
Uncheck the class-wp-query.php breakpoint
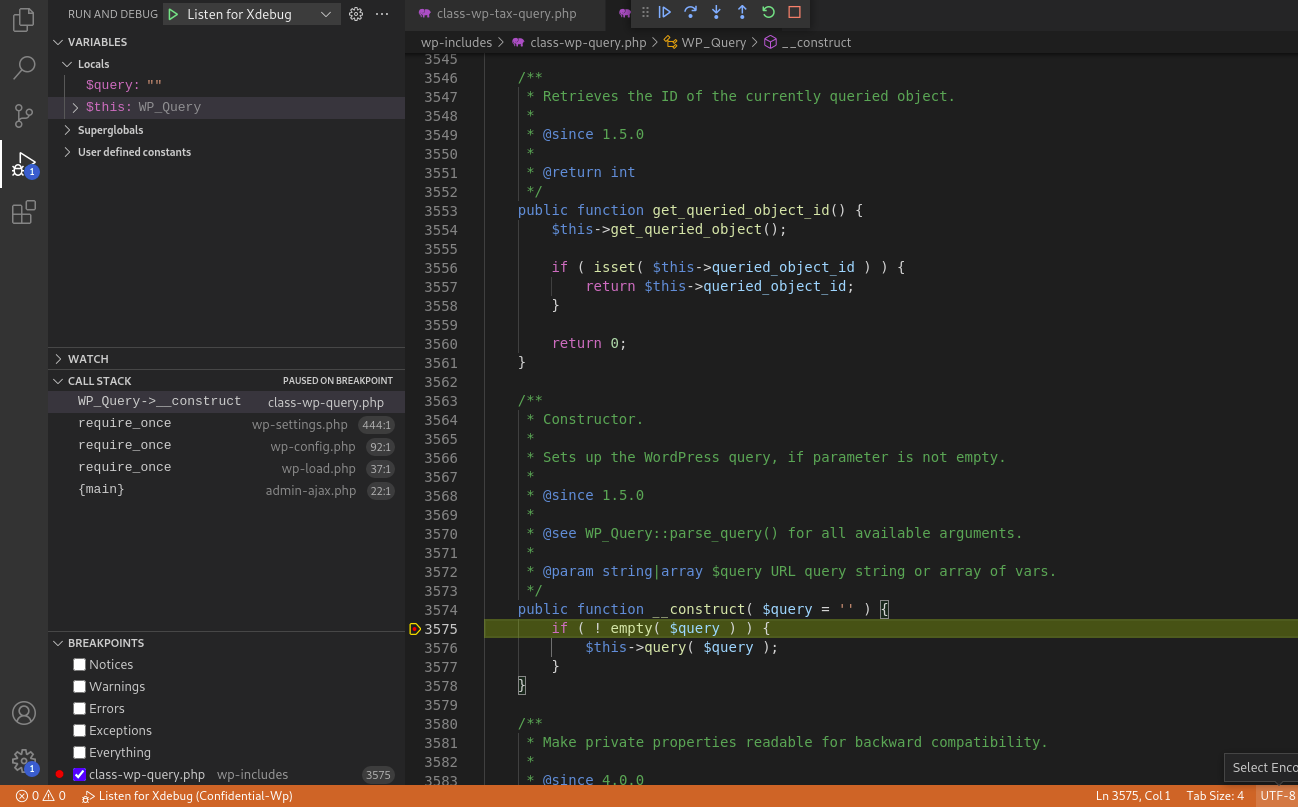click(x=79, y=774)
